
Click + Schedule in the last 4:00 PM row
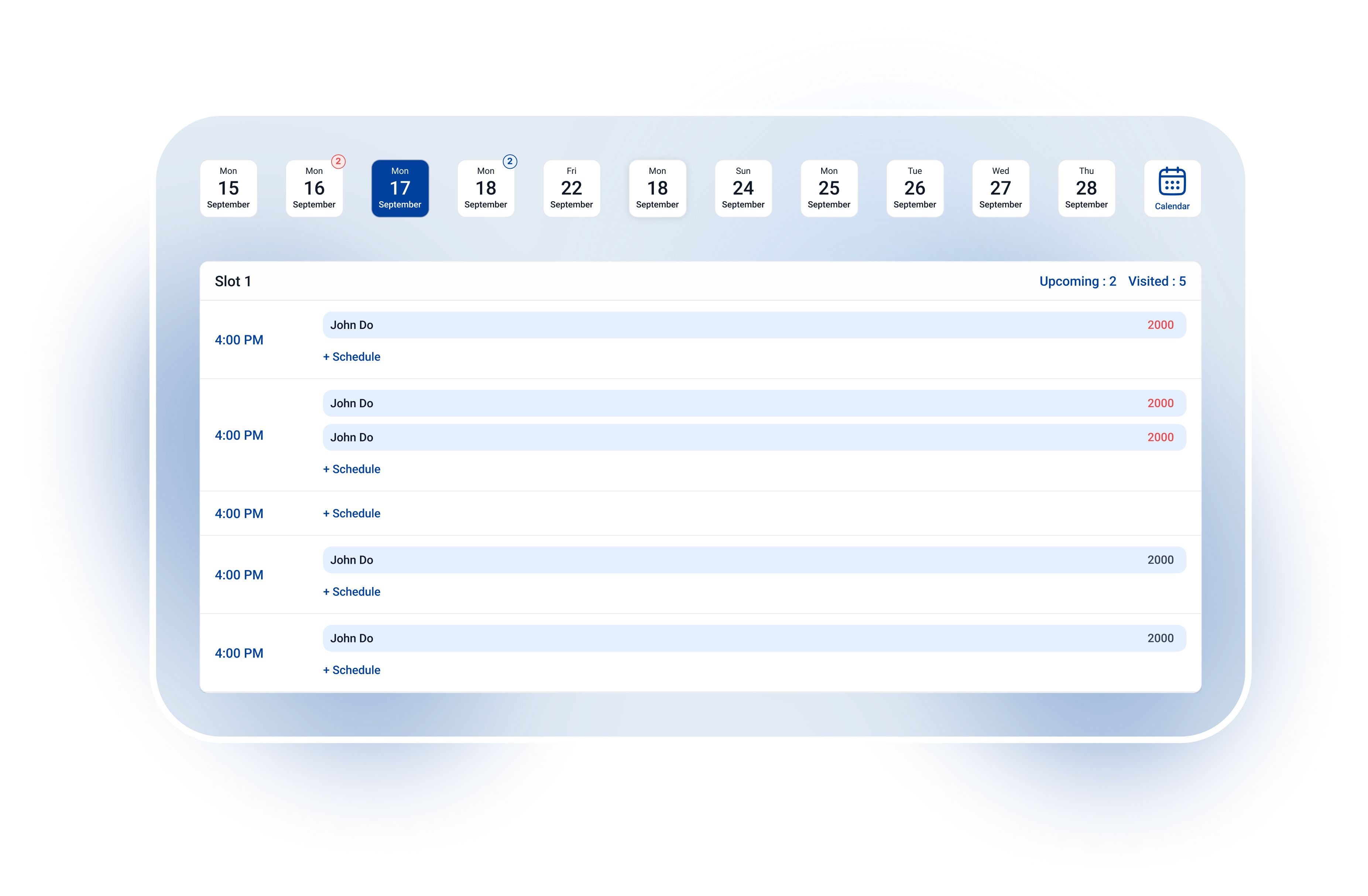coord(351,670)
